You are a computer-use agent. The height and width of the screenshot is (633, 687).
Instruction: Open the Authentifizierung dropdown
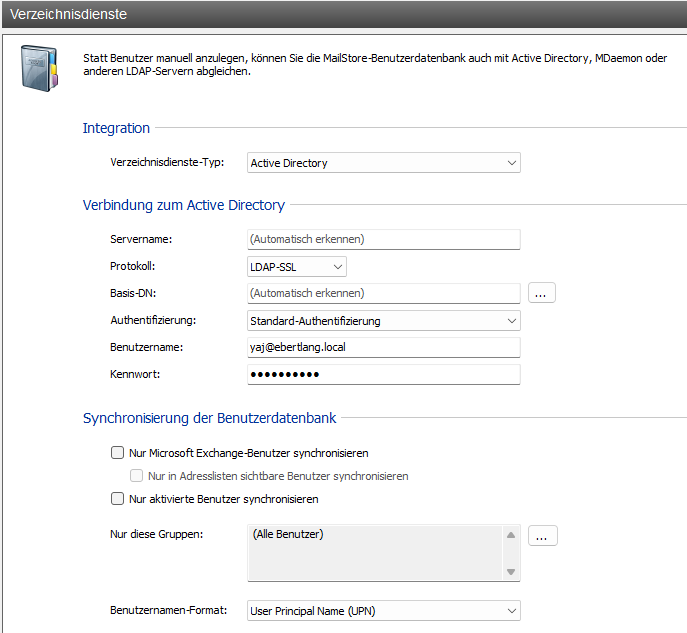tap(383, 321)
